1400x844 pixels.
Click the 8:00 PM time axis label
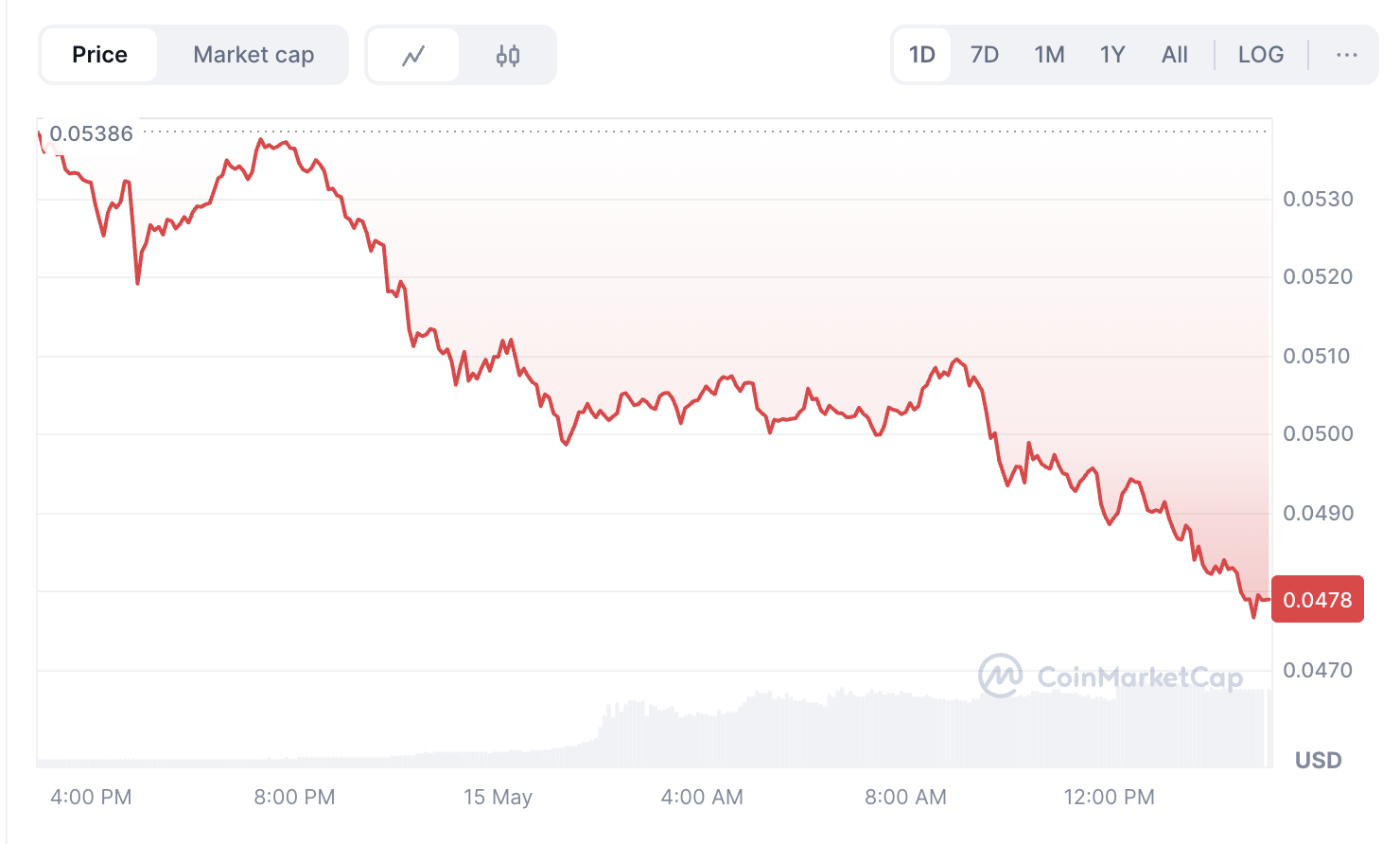tap(294, 798)
